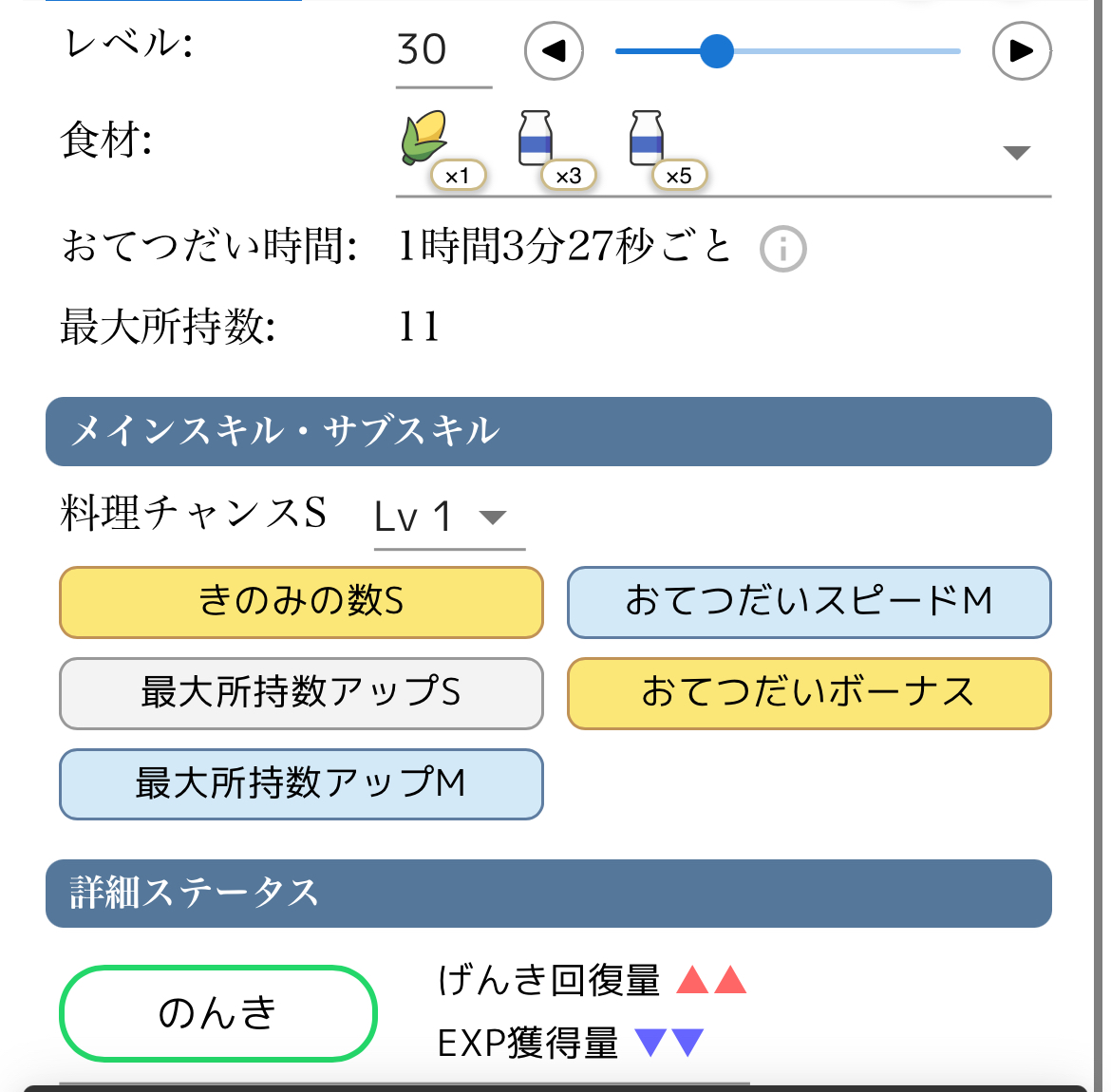
Task: Click the 詳細ステータス section header
Action: pyautogui.click(x=549, y=894)
